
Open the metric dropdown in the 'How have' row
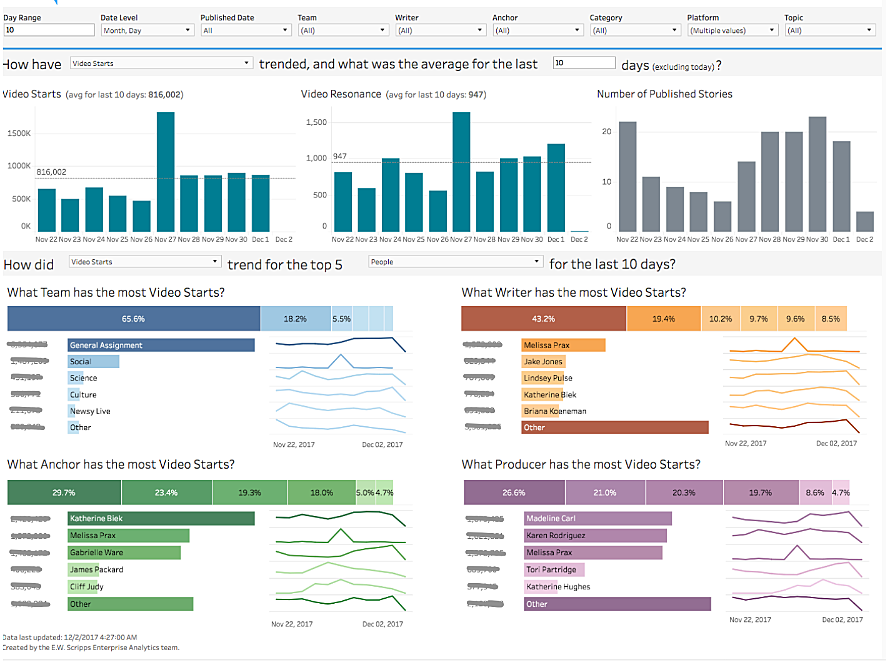(x=161, y=64)
